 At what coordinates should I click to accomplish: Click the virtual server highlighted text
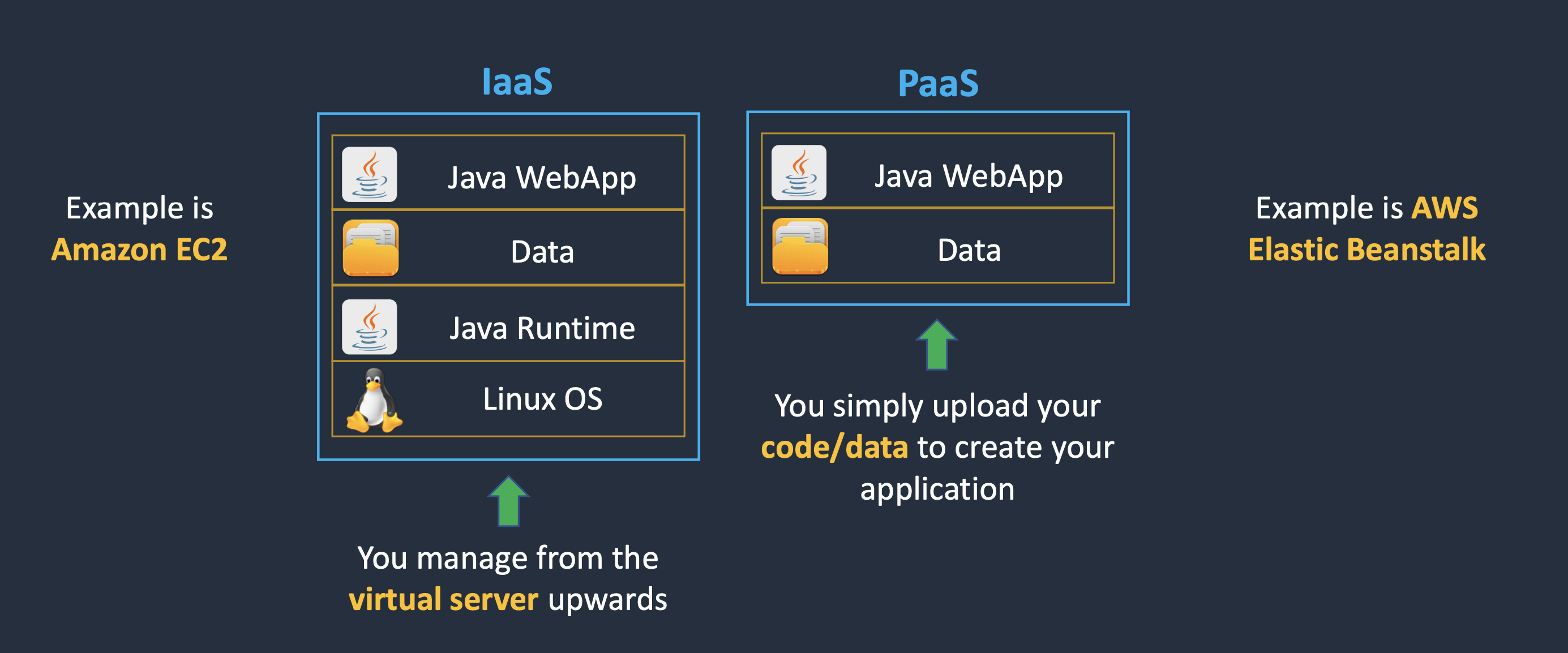444,599
